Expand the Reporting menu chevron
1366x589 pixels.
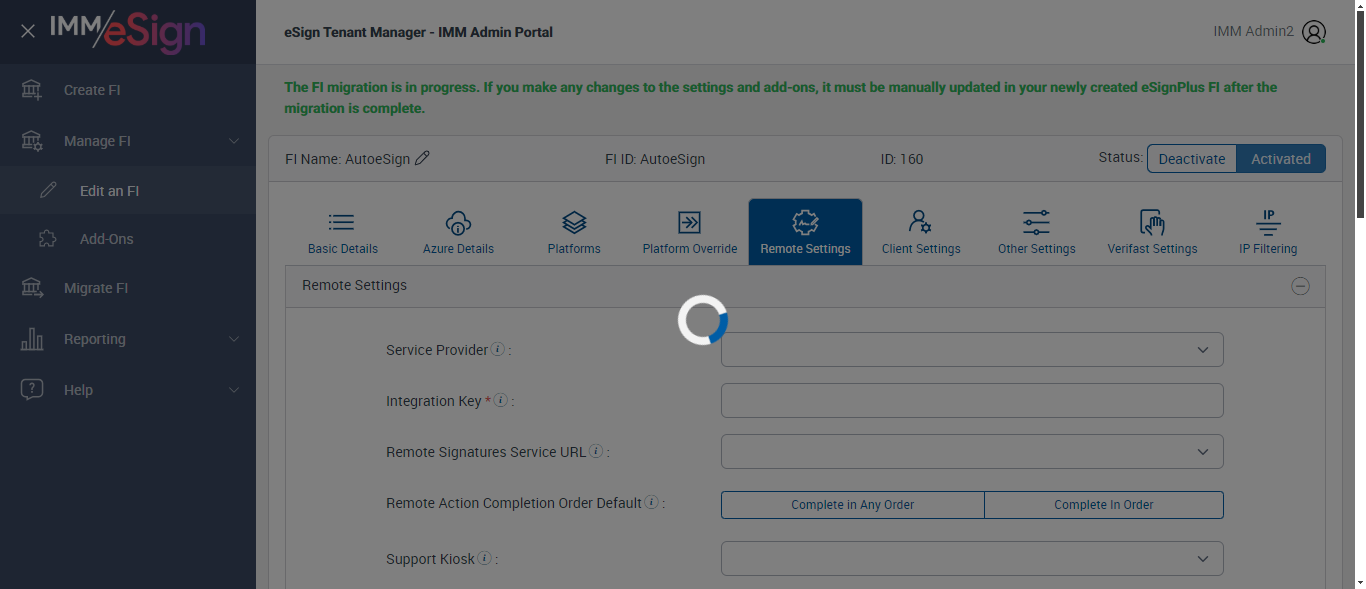tap(234, 339)
